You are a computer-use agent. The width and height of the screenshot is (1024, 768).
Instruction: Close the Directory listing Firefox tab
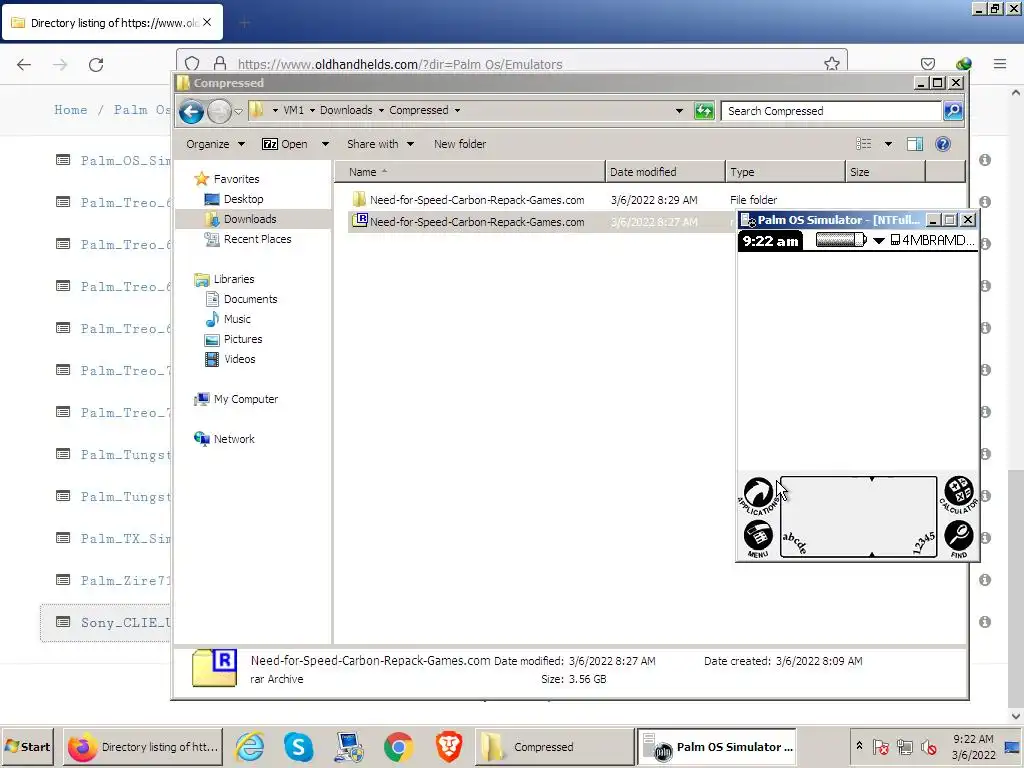(x=207, y=22)
